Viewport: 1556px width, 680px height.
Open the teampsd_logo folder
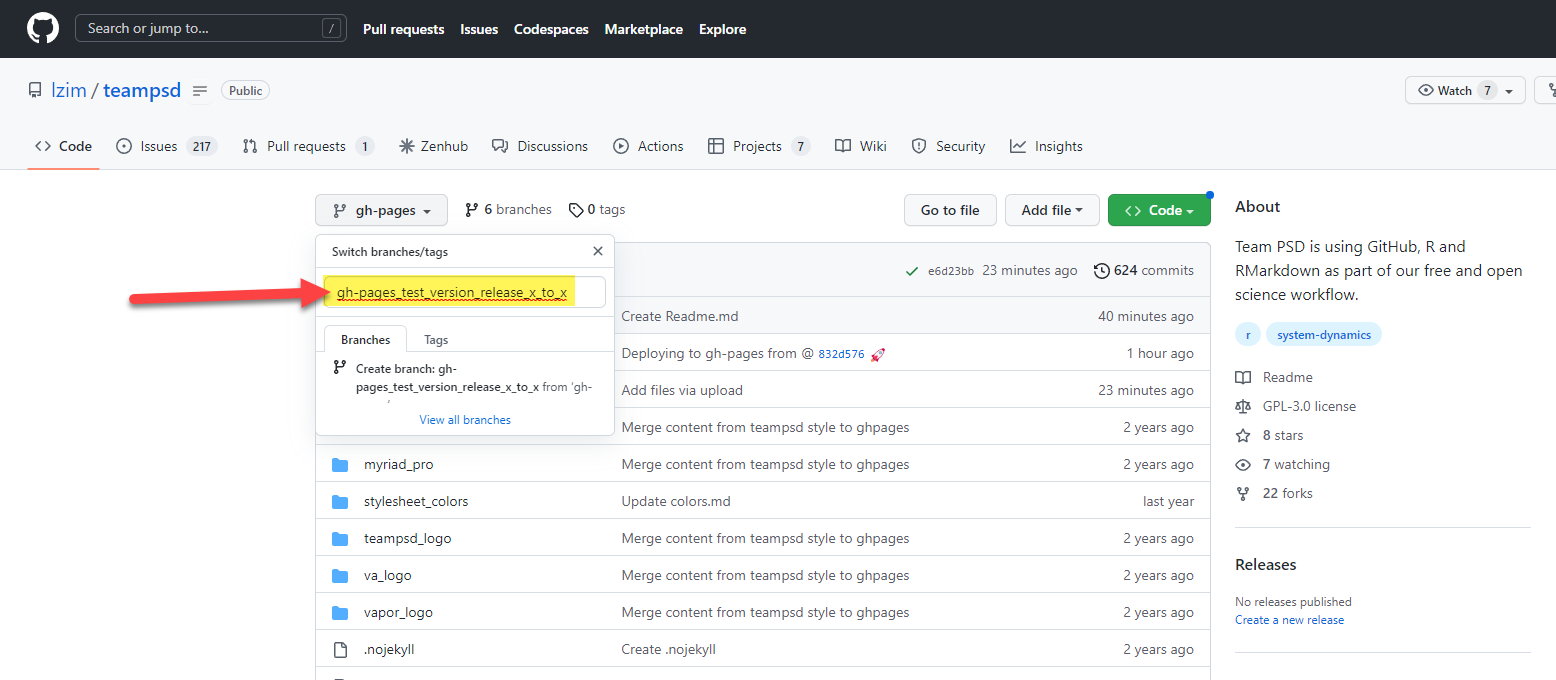tap(407, 538)
